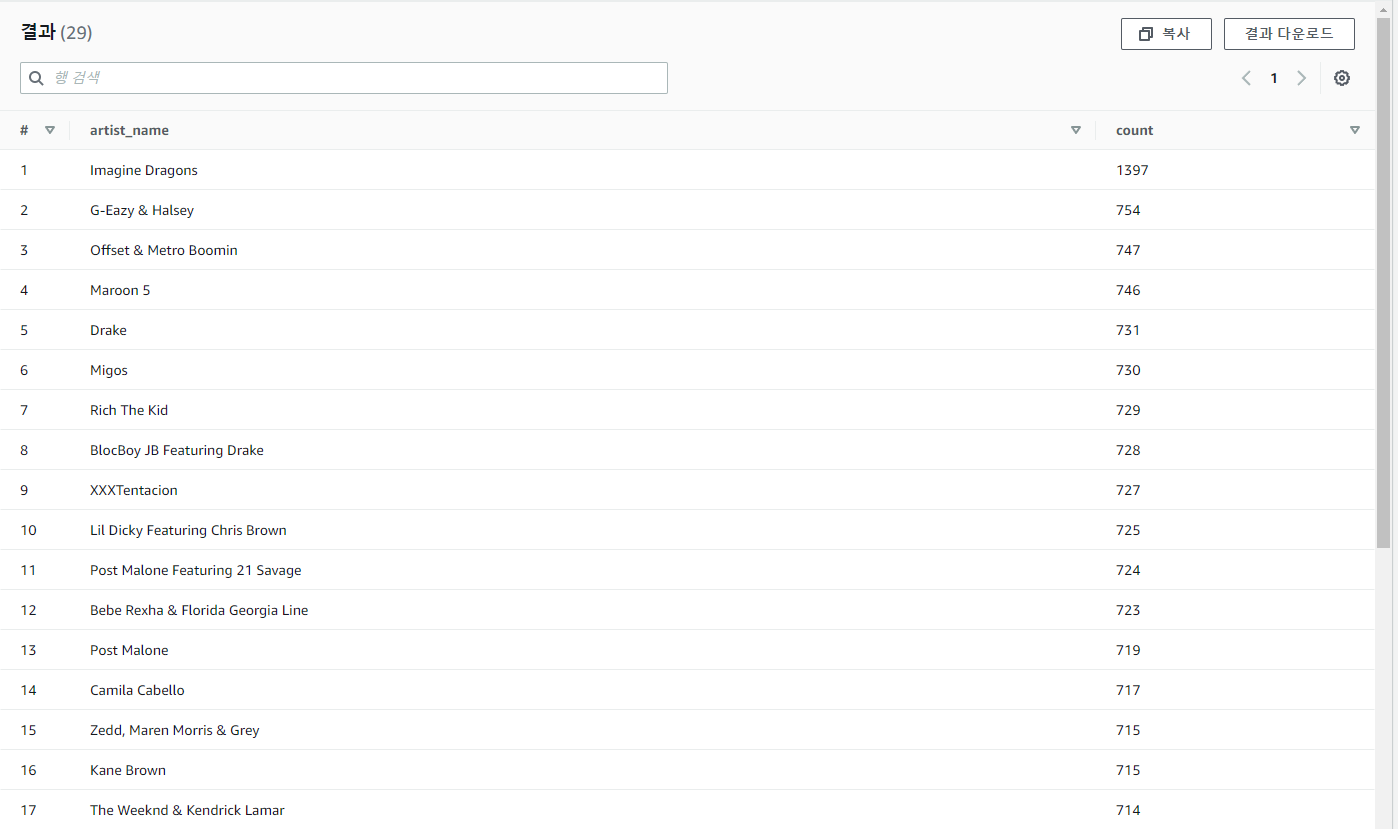Image resolution: width=1398 pixels, height=829 pixels.
Task: Click row number 9
Action: 24,490
